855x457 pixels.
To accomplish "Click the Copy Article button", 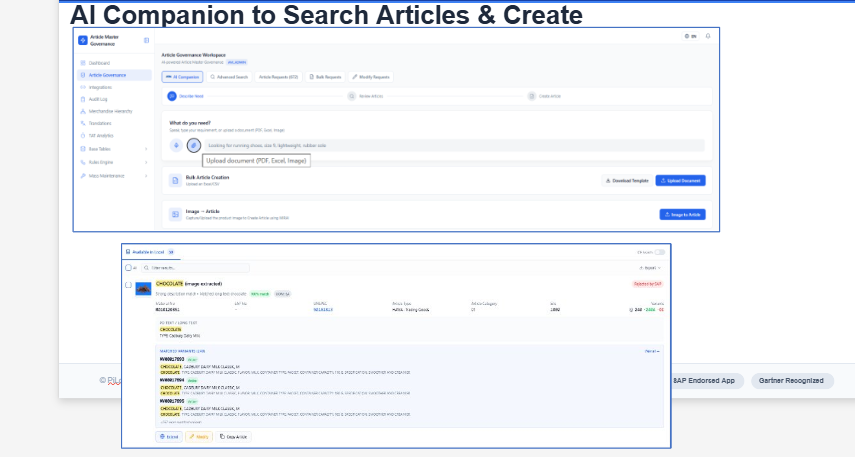I will [233, 437].
